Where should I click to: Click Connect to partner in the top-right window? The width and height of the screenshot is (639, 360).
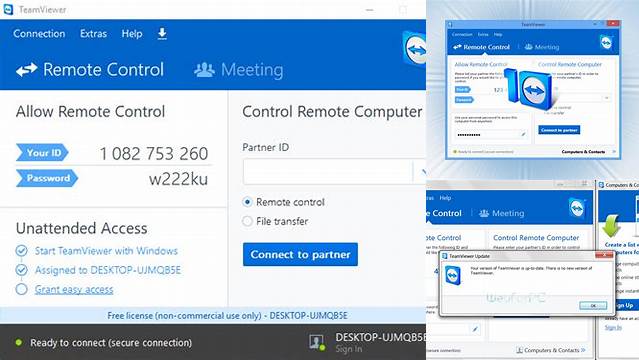(559, 130)
